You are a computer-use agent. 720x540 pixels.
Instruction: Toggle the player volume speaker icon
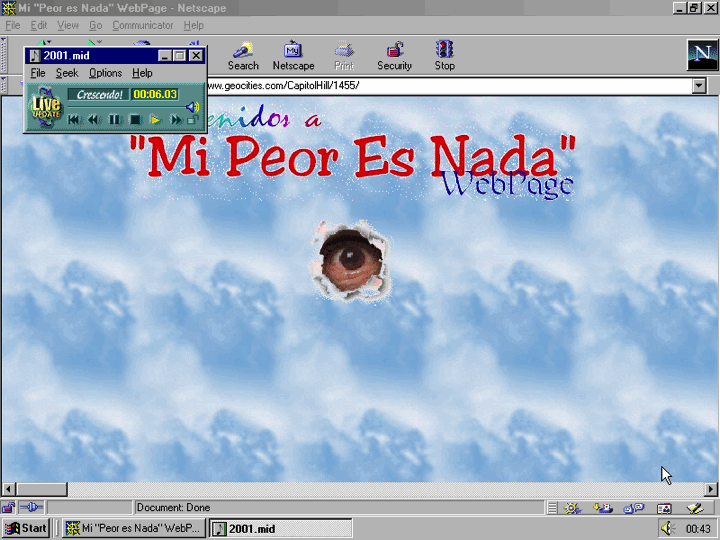192,107
